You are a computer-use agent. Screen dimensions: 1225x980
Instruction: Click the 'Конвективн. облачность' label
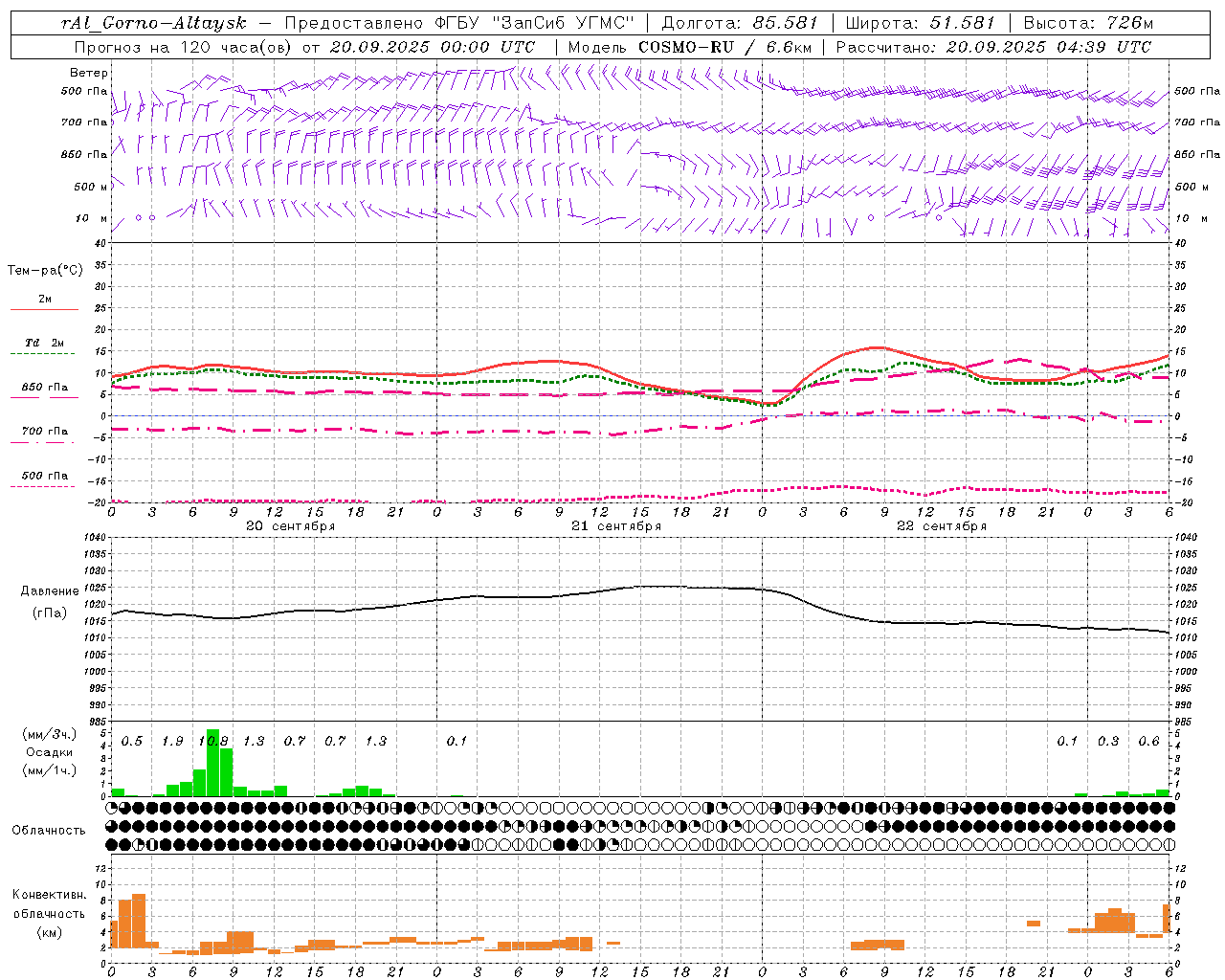click(x=49, y=904)
